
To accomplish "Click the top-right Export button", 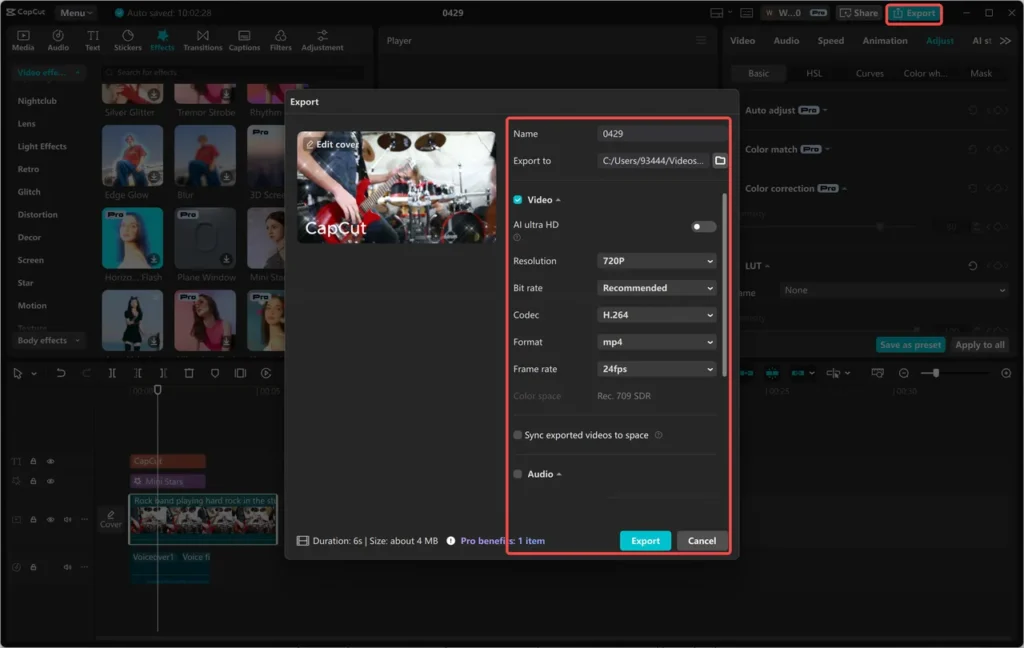I will pyautogui.click(x=914, y=13).
